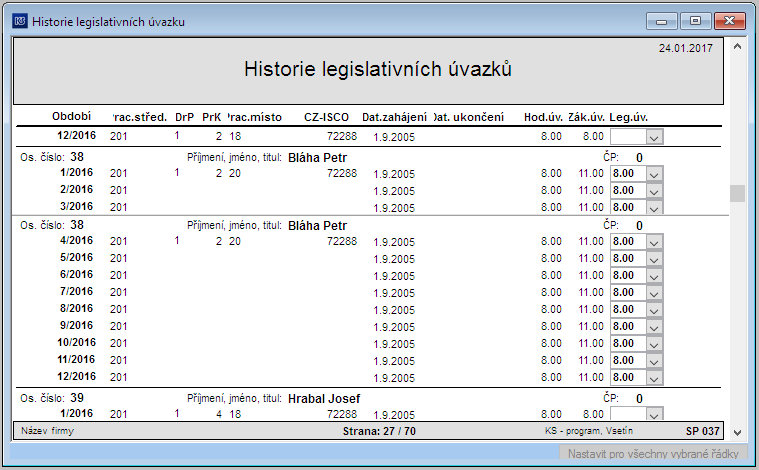Click 'KS - program, Vsetín' footer text
Viewport: 759px width, 470px height.
pos(589,431)
